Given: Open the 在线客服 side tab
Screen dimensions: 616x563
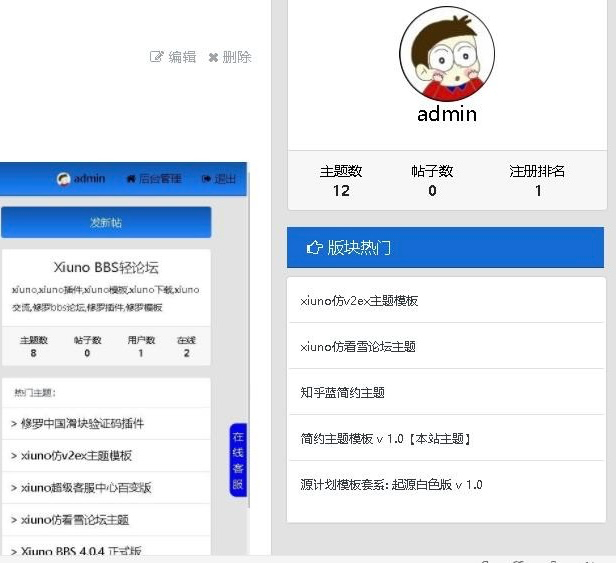Looking at the screenshot, I should point(238,460).
